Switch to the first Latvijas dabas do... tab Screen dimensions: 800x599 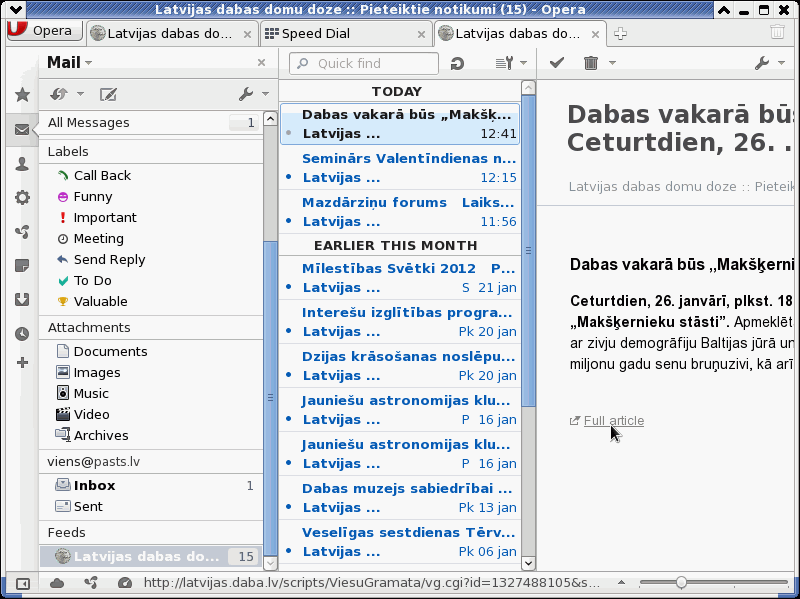pos(170,34)
